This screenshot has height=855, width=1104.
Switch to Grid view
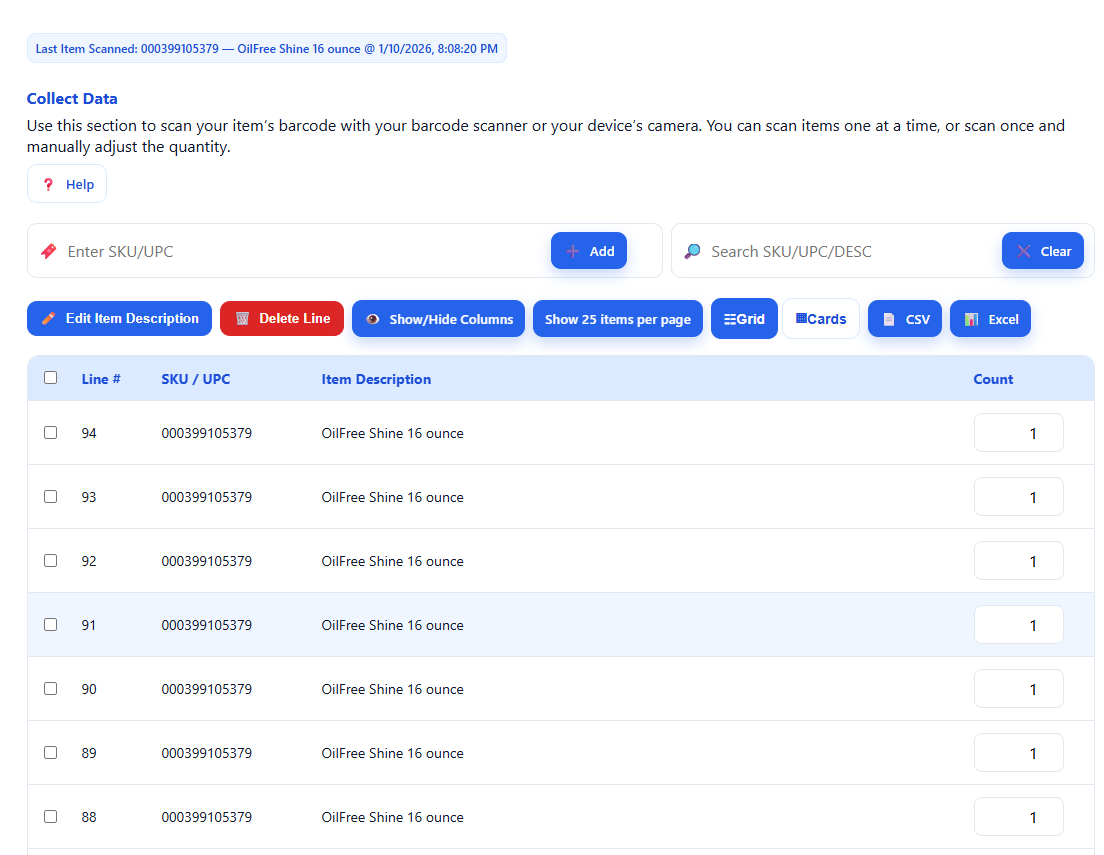pos(744,318)
